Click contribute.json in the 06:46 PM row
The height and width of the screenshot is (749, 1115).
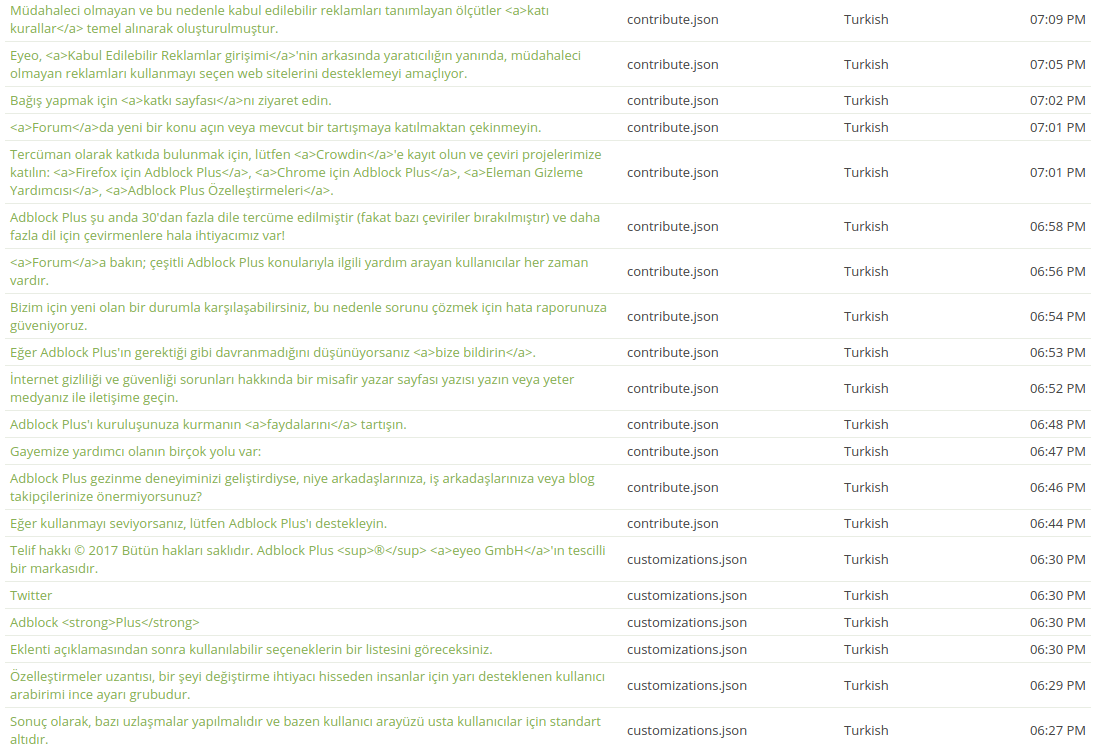[x=673, y=487]
